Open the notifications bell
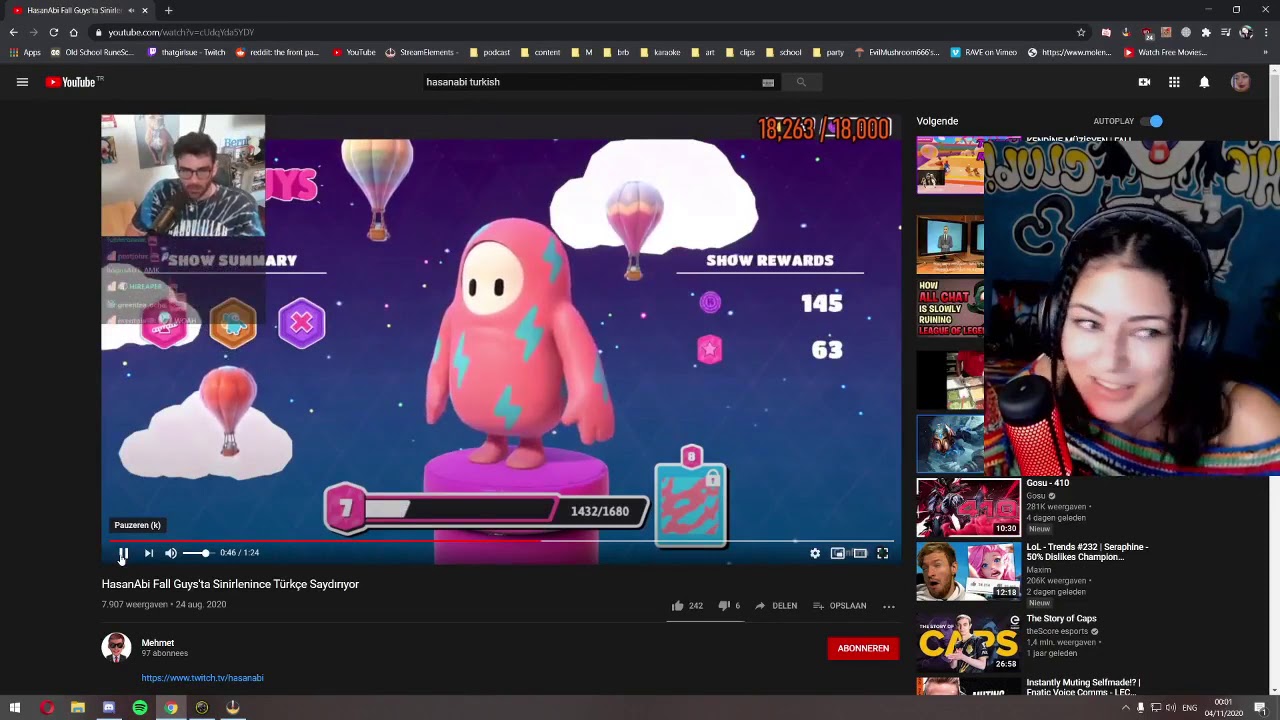Screen dimensions: 1280x720 [x=1204, y=82]
